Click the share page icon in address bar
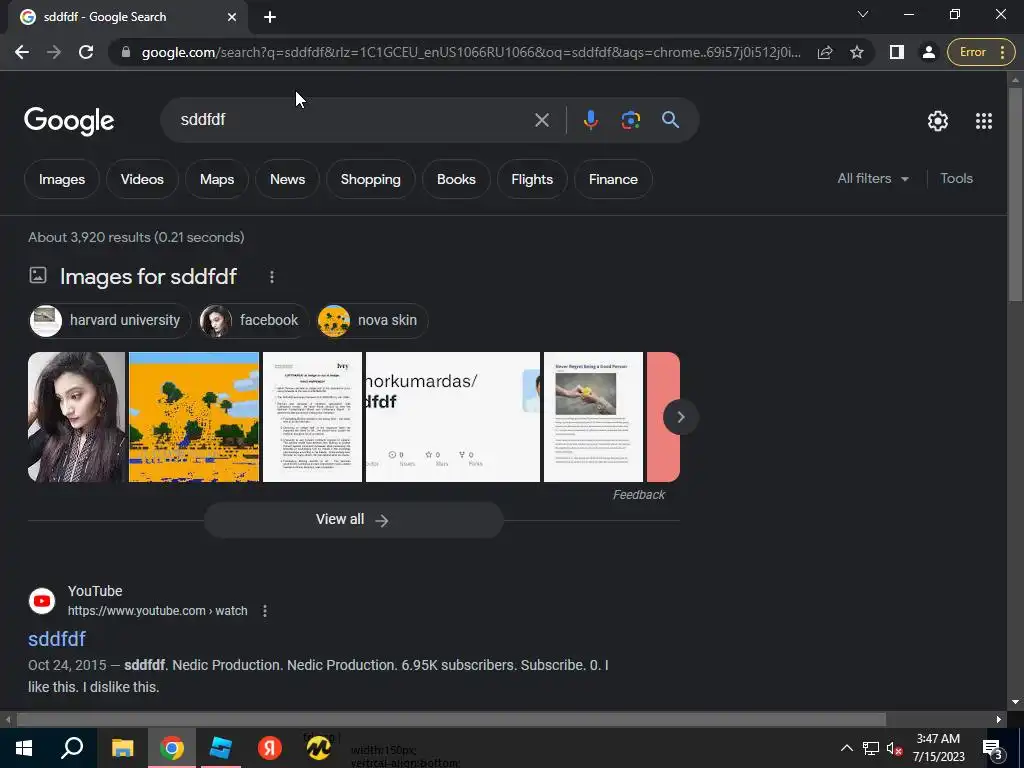Image resolution: width=1024 pixels, height=768 pixels. click(825, 52)
